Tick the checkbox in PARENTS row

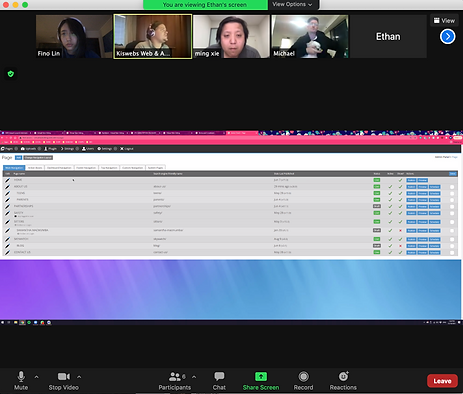point(452,200)
